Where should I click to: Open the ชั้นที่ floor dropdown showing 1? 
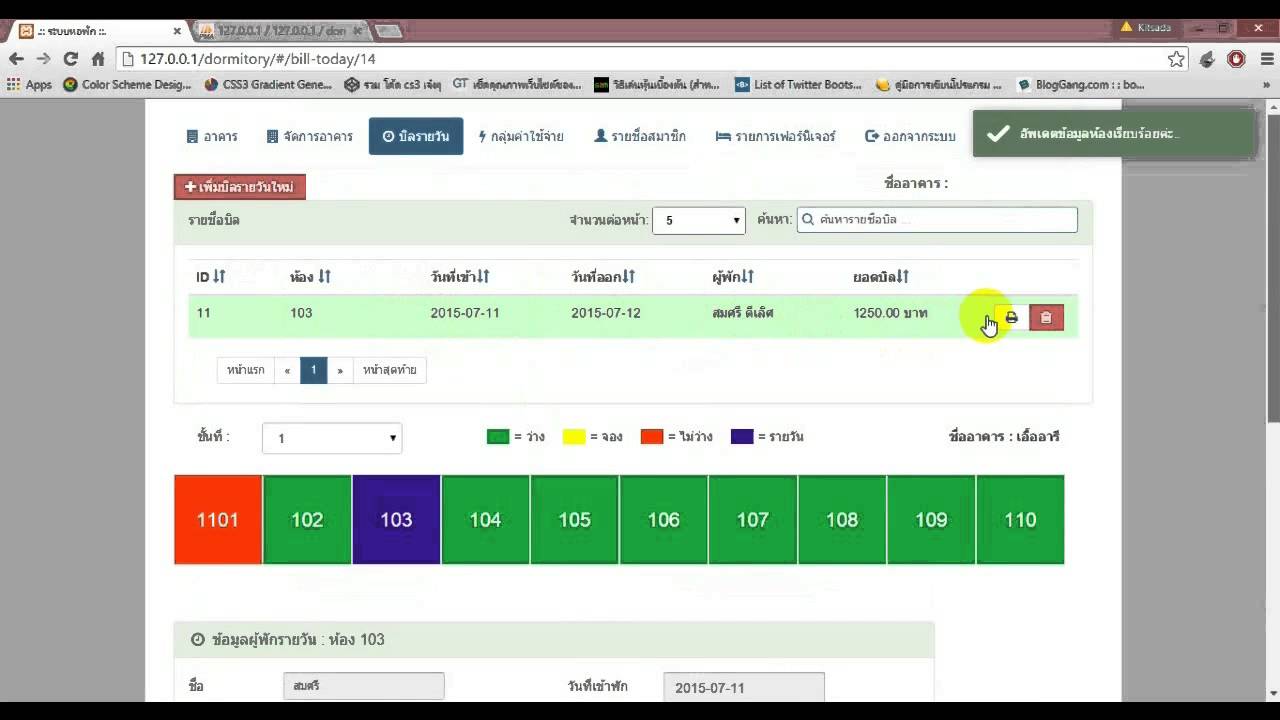tap(332, 438)
